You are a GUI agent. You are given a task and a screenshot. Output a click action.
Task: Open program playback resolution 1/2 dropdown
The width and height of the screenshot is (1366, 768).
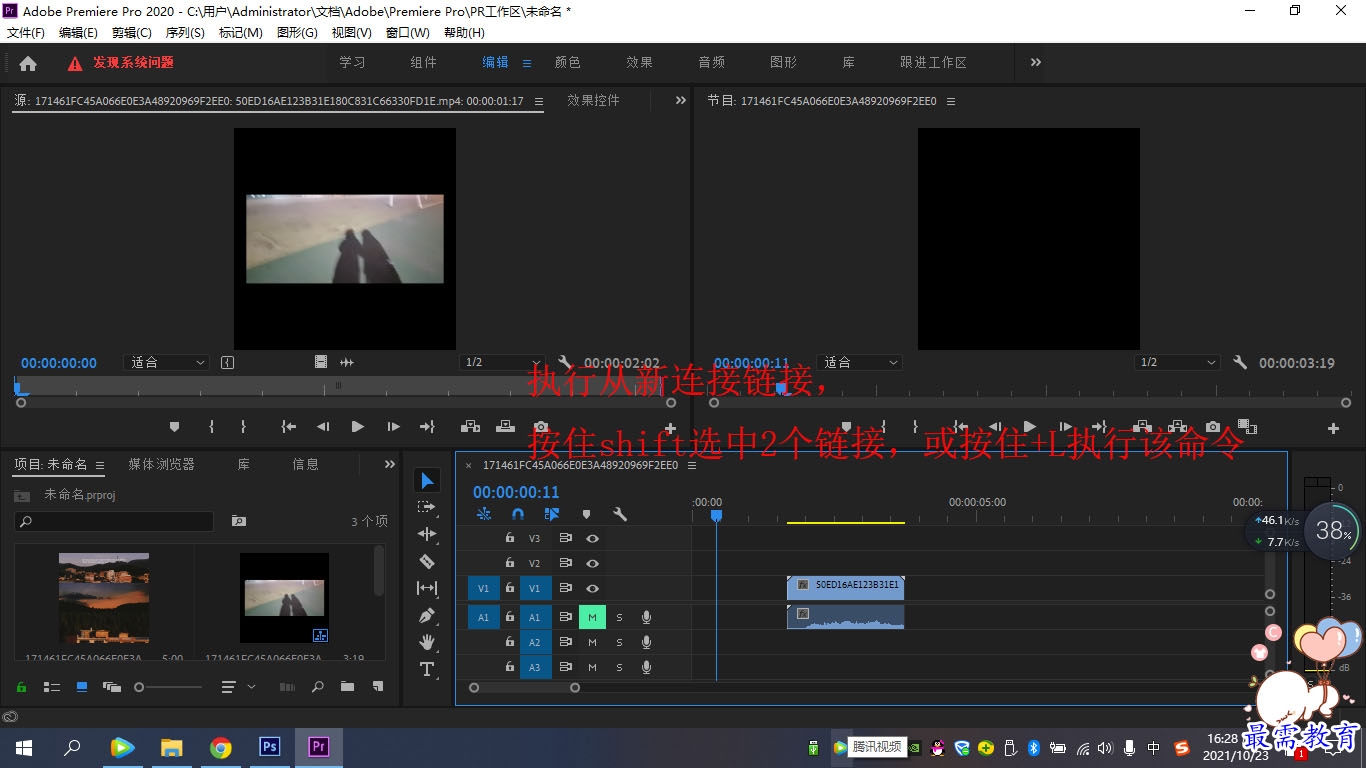coord(1178,362)
